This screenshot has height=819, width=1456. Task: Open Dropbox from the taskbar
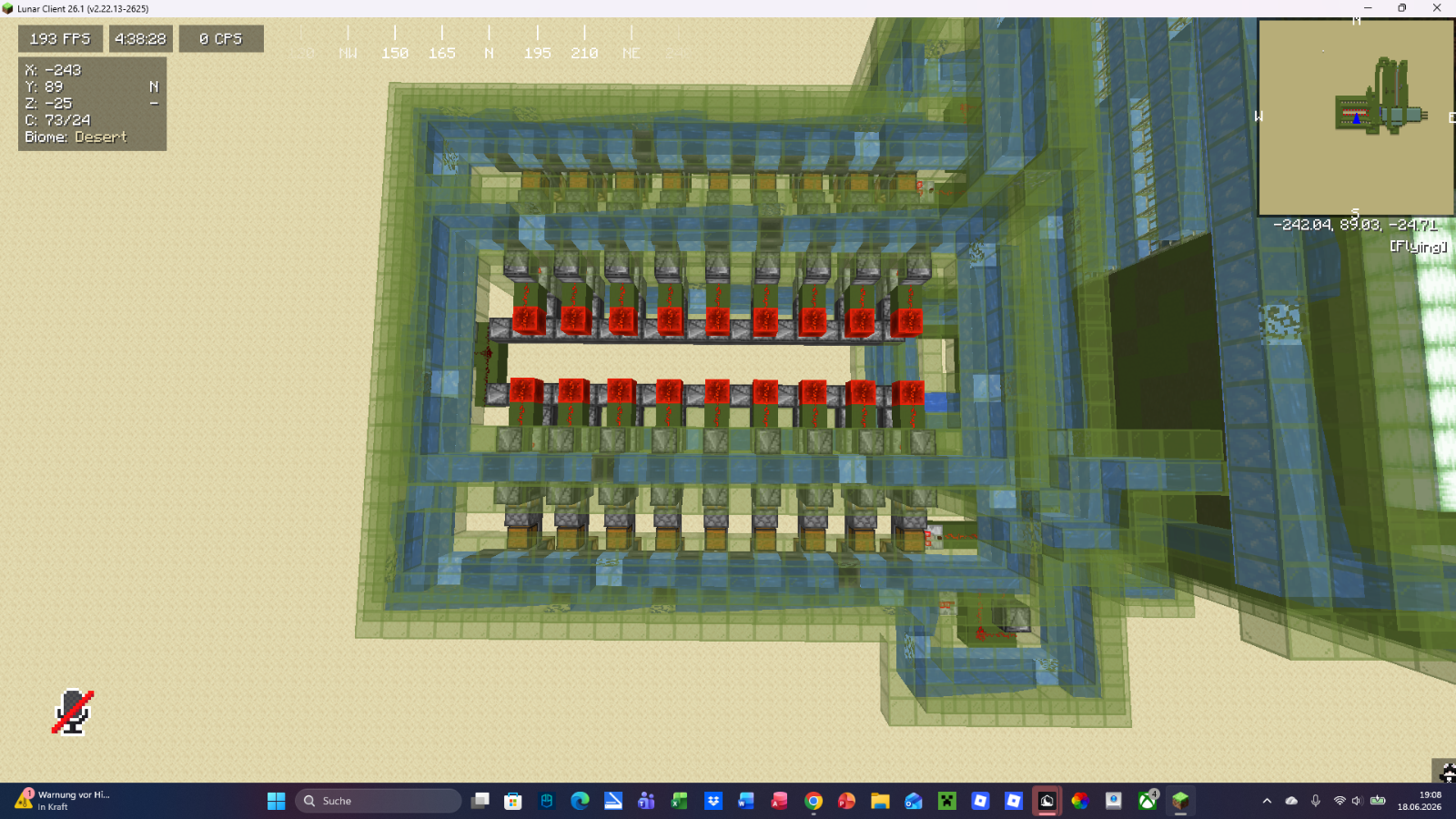coord(713,801)
